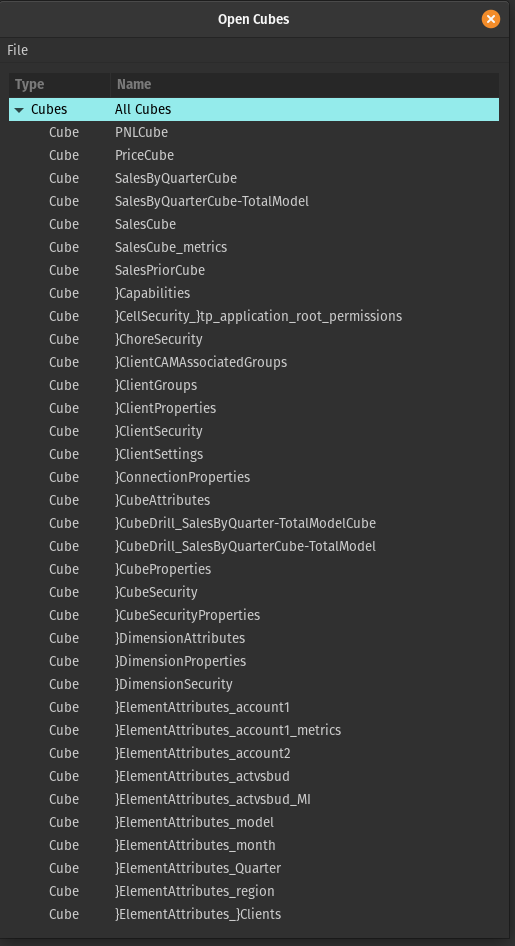Screen dimensions: 515x946
Task: Collapse the Cubes tree expander arrow
Action: tap(19, 110)
